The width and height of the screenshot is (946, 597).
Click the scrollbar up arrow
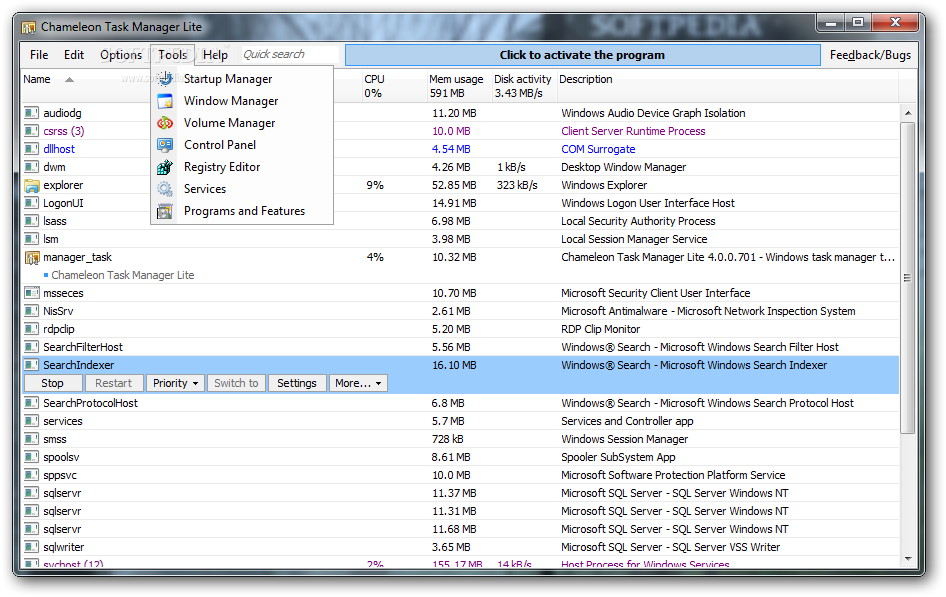(x=908, y=113)
